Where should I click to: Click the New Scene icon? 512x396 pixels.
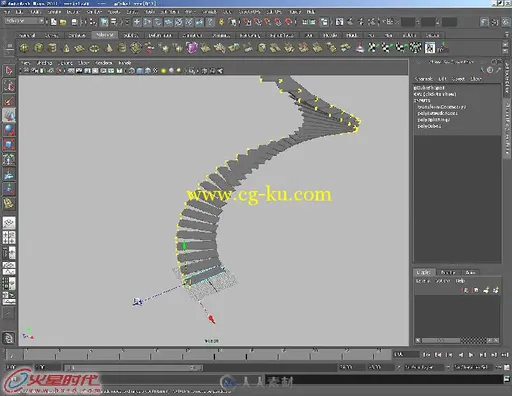[54, 22]
